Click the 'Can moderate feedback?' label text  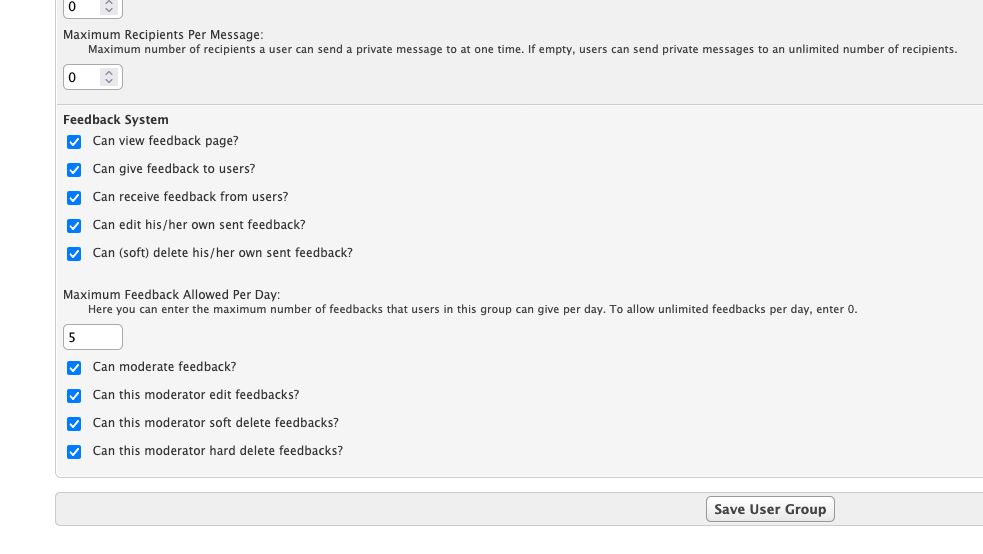pyautogui.click(x=164, y=367)
